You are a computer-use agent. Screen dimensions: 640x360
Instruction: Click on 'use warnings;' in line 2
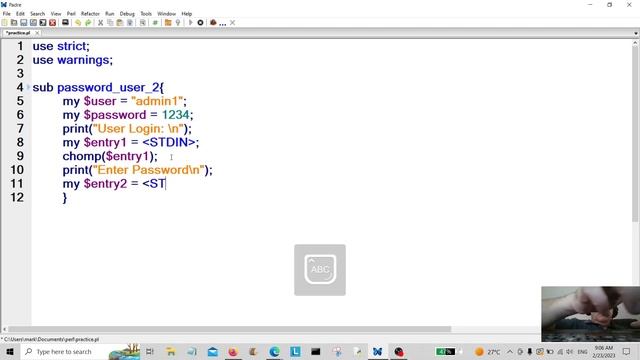point(73,60)
